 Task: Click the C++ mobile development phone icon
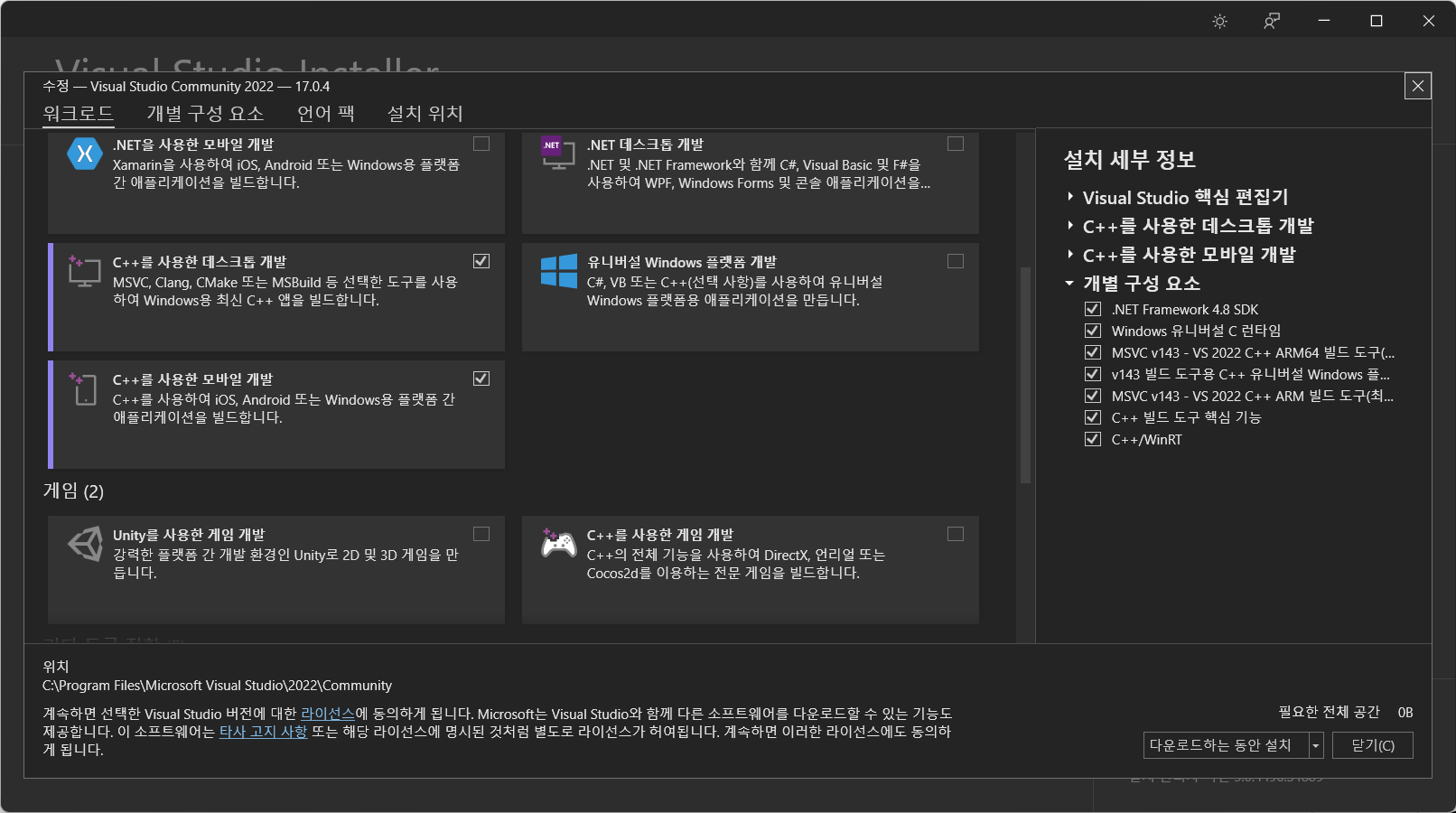point(84,388)
